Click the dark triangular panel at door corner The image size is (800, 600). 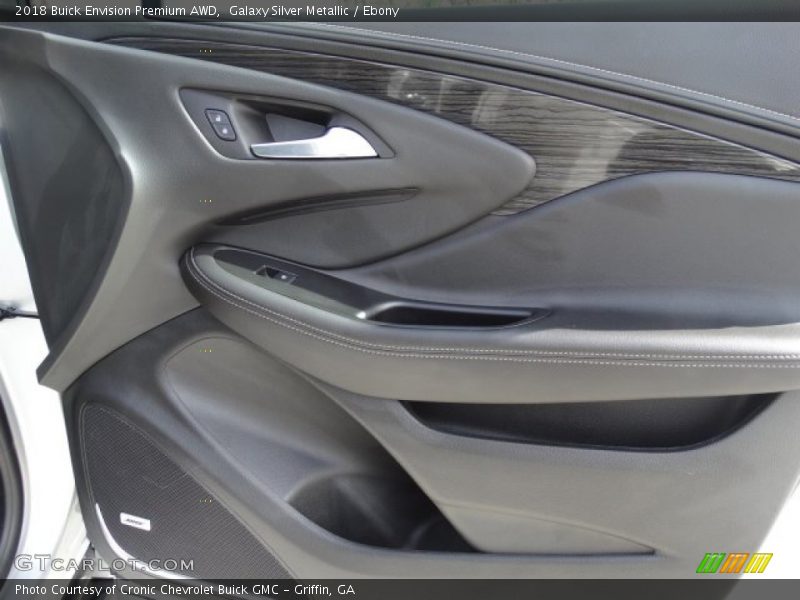click(x=60, y=200)
